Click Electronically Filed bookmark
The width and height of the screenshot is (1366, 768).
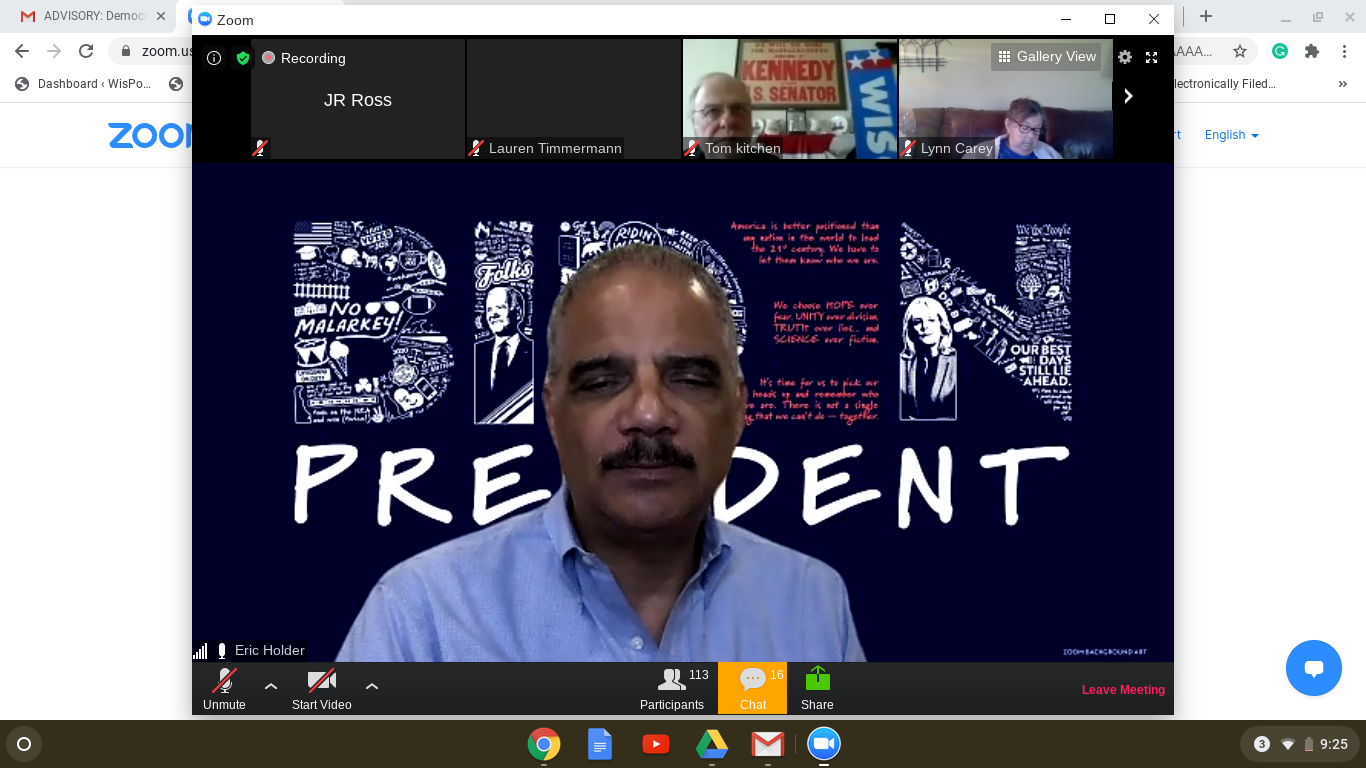pos(1224,84)
